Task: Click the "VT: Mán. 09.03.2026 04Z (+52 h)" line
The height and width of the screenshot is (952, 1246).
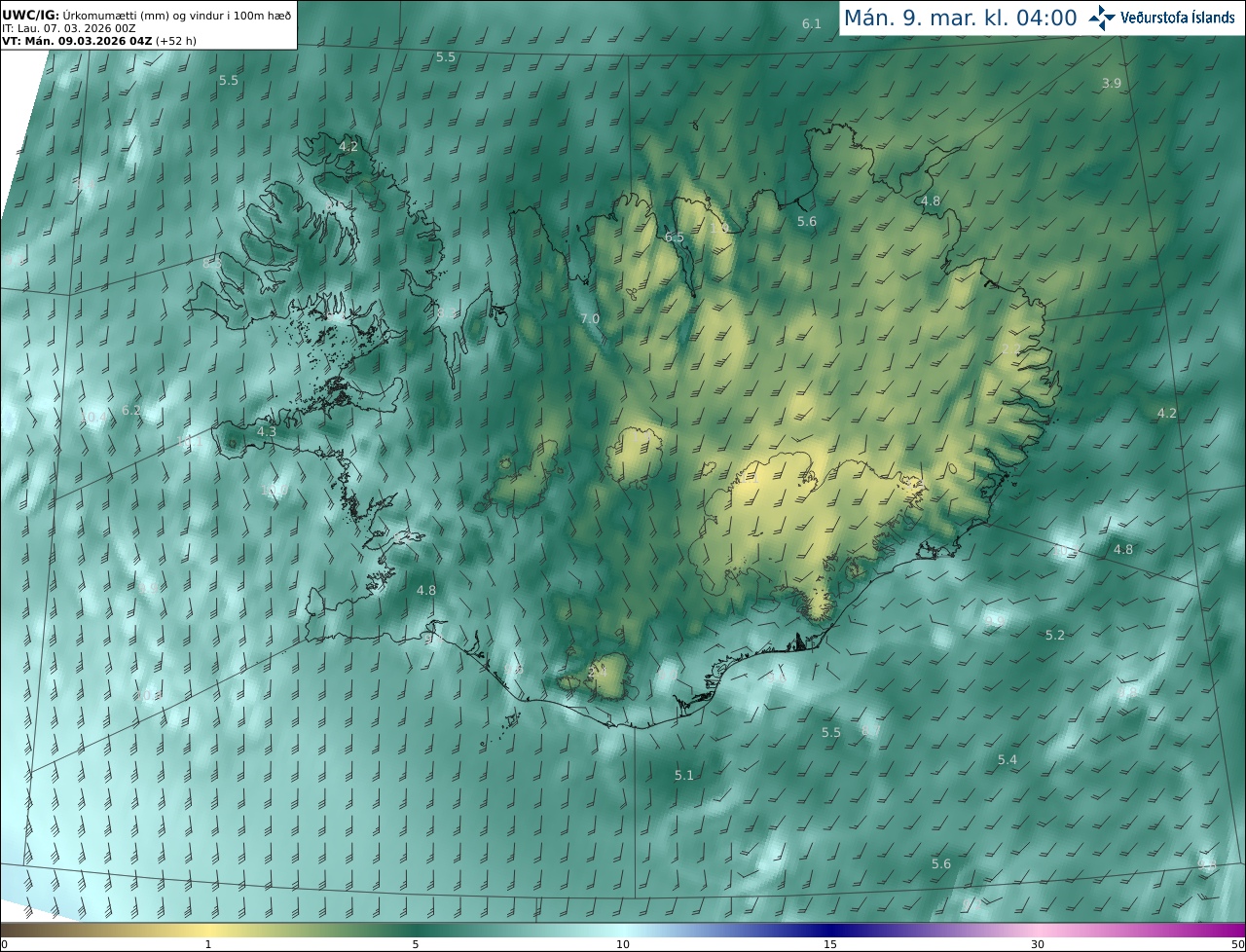Action: pyautogui.click(x=98, y=41)
